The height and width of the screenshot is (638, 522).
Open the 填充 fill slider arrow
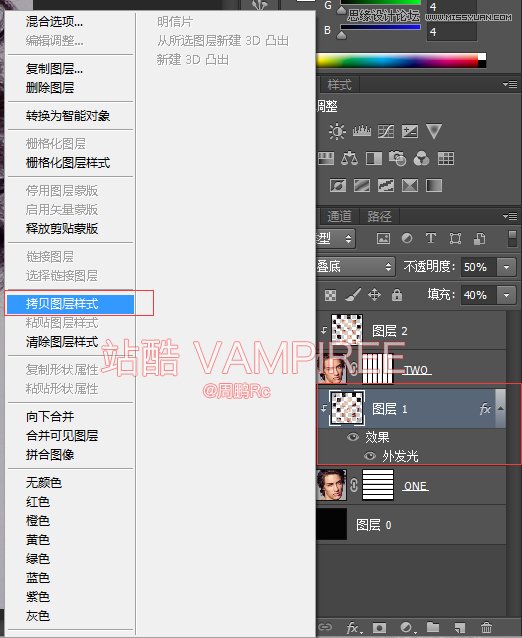click(507, 295)
